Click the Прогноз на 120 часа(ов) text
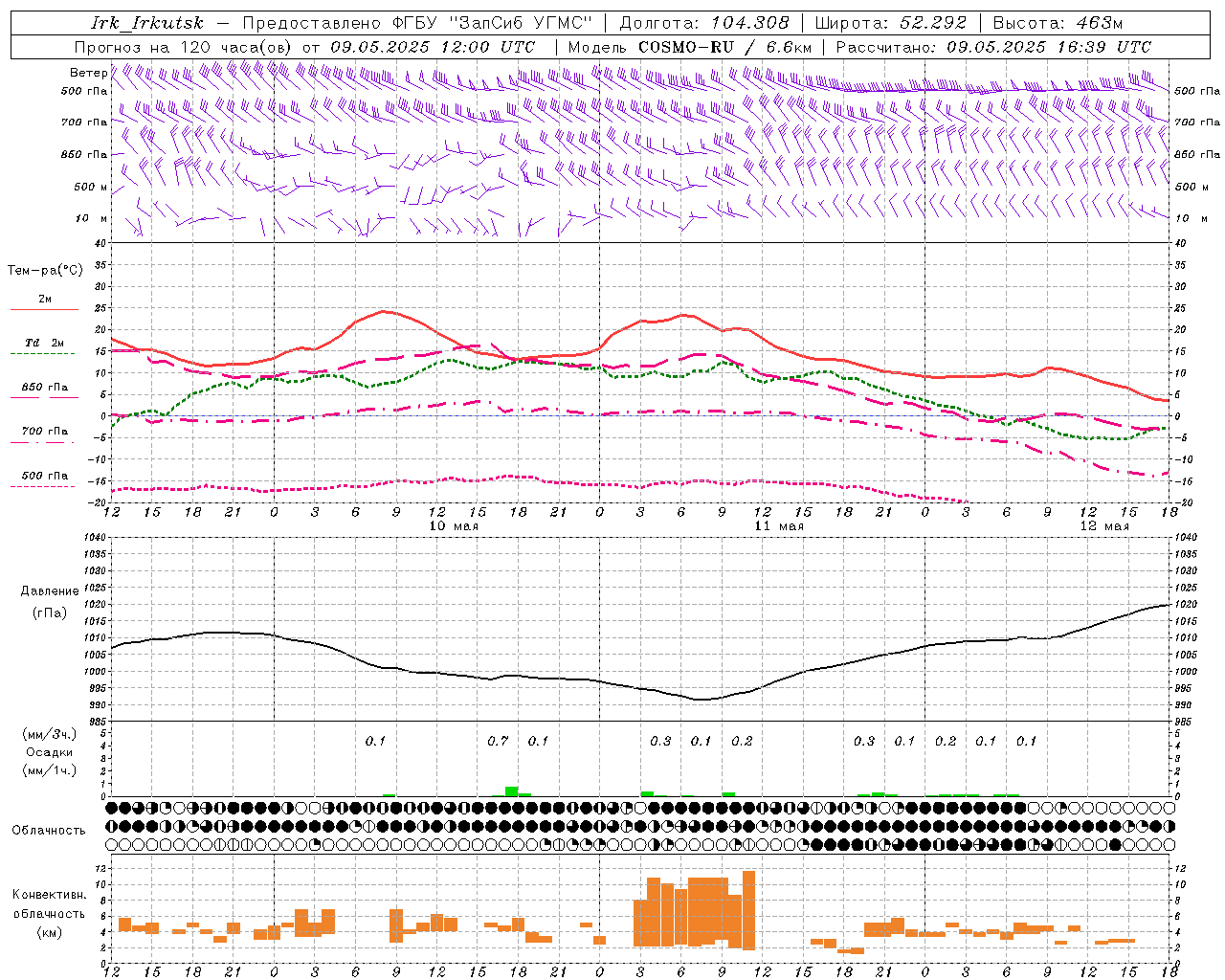The image size is (1225, 980). (x=185, y=47)
